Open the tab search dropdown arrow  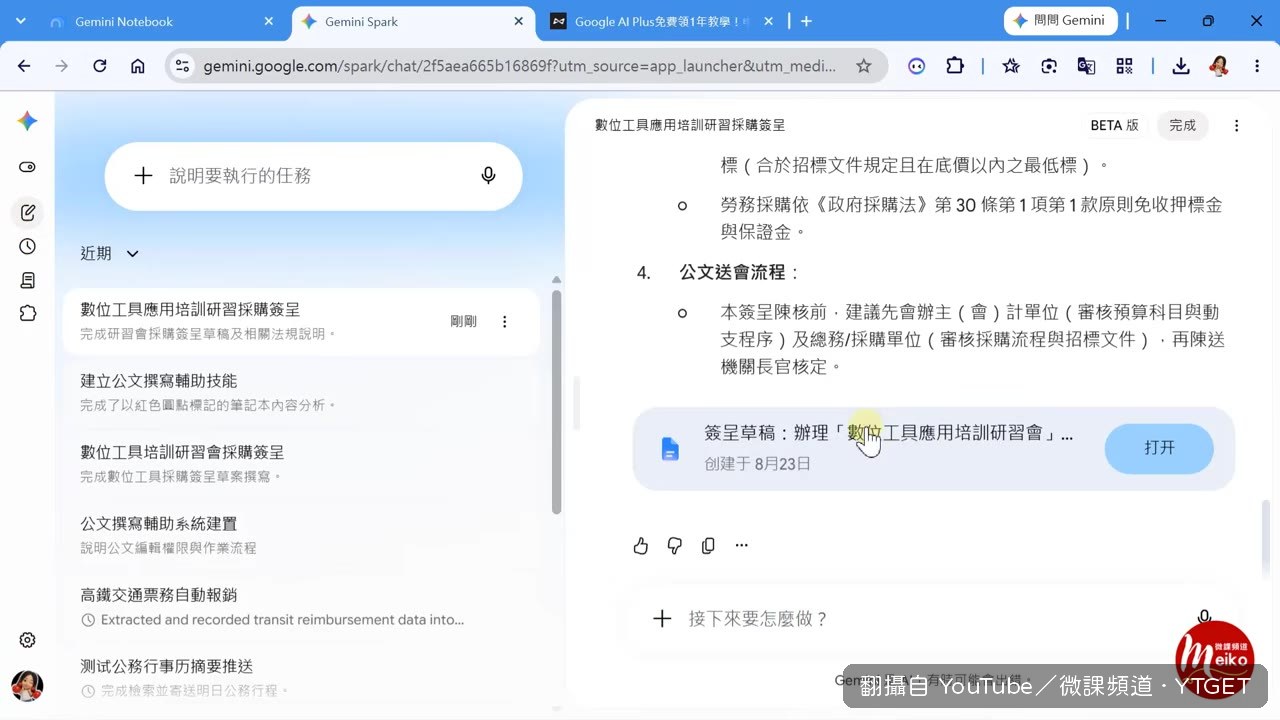pyautogui.click(x=21, y=21)
